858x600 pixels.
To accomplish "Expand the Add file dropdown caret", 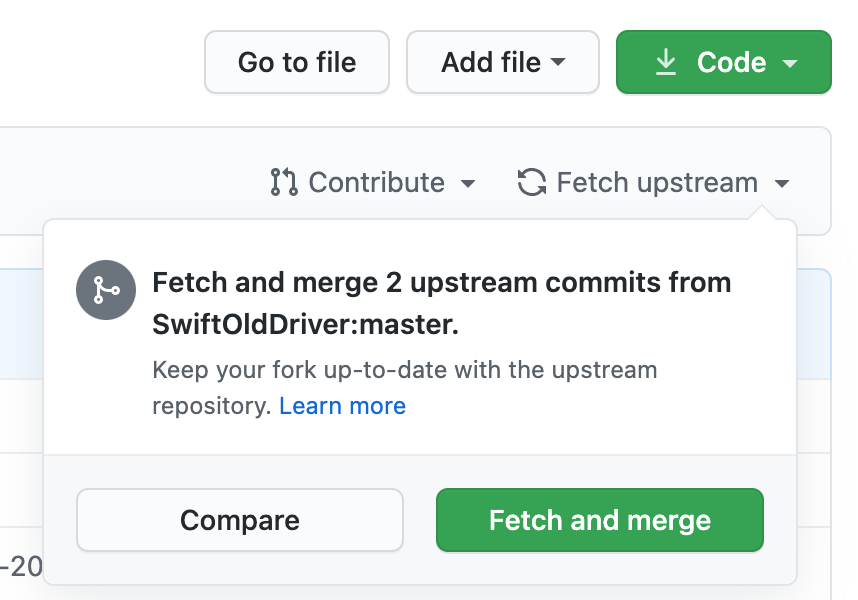I will [558, 62].
